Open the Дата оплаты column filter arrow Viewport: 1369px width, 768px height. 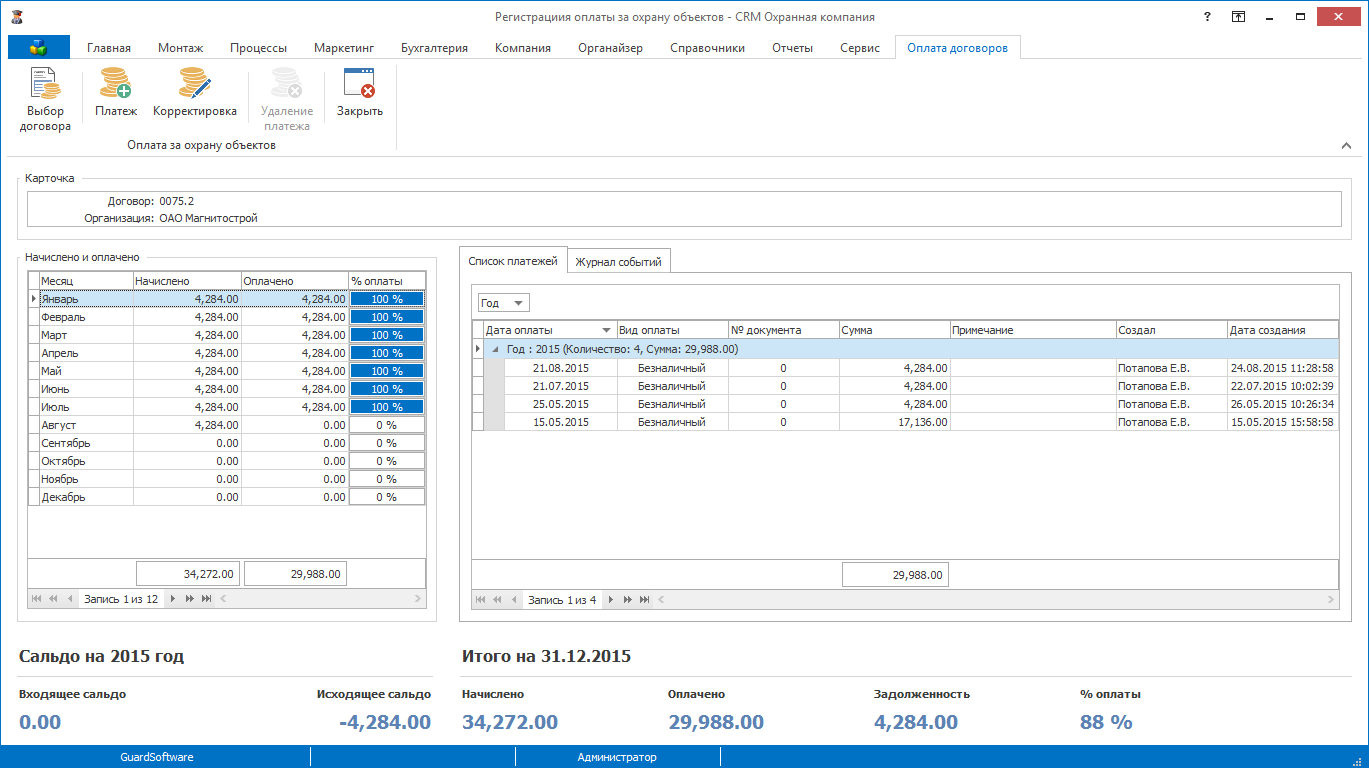click(x=606, y=330)
